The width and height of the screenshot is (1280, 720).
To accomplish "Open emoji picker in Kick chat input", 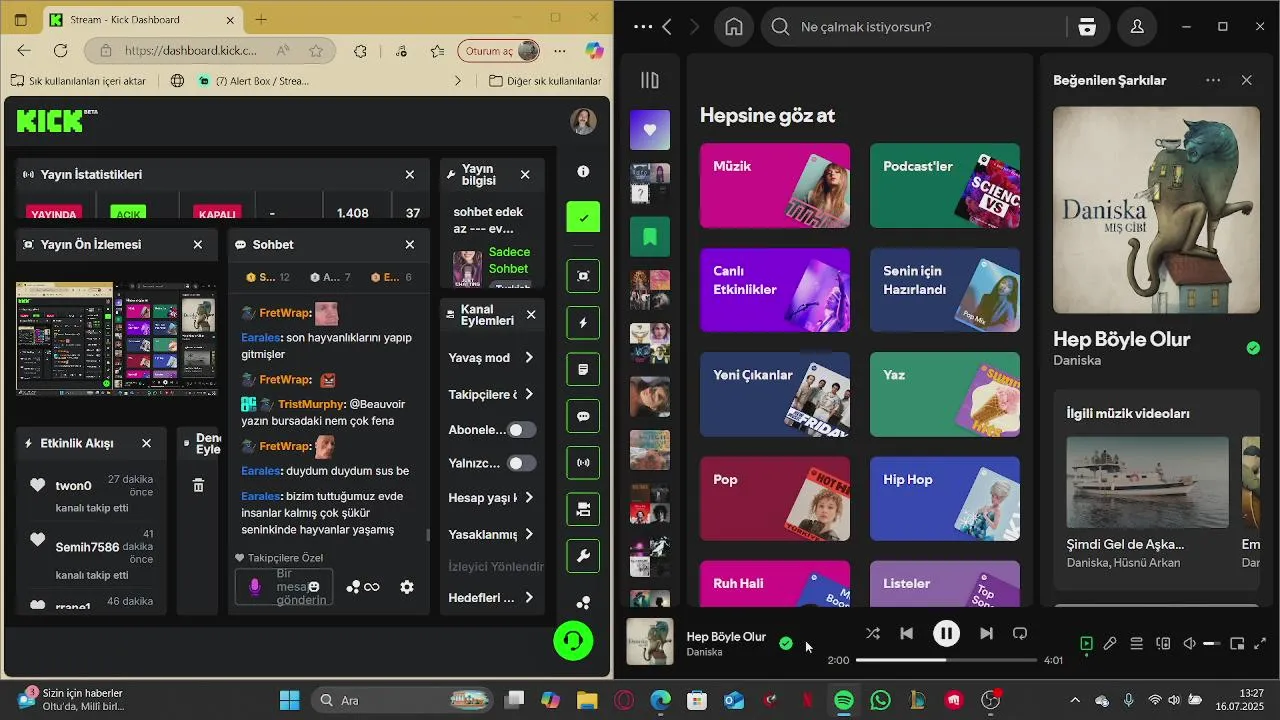I will (x=314, y=587).
